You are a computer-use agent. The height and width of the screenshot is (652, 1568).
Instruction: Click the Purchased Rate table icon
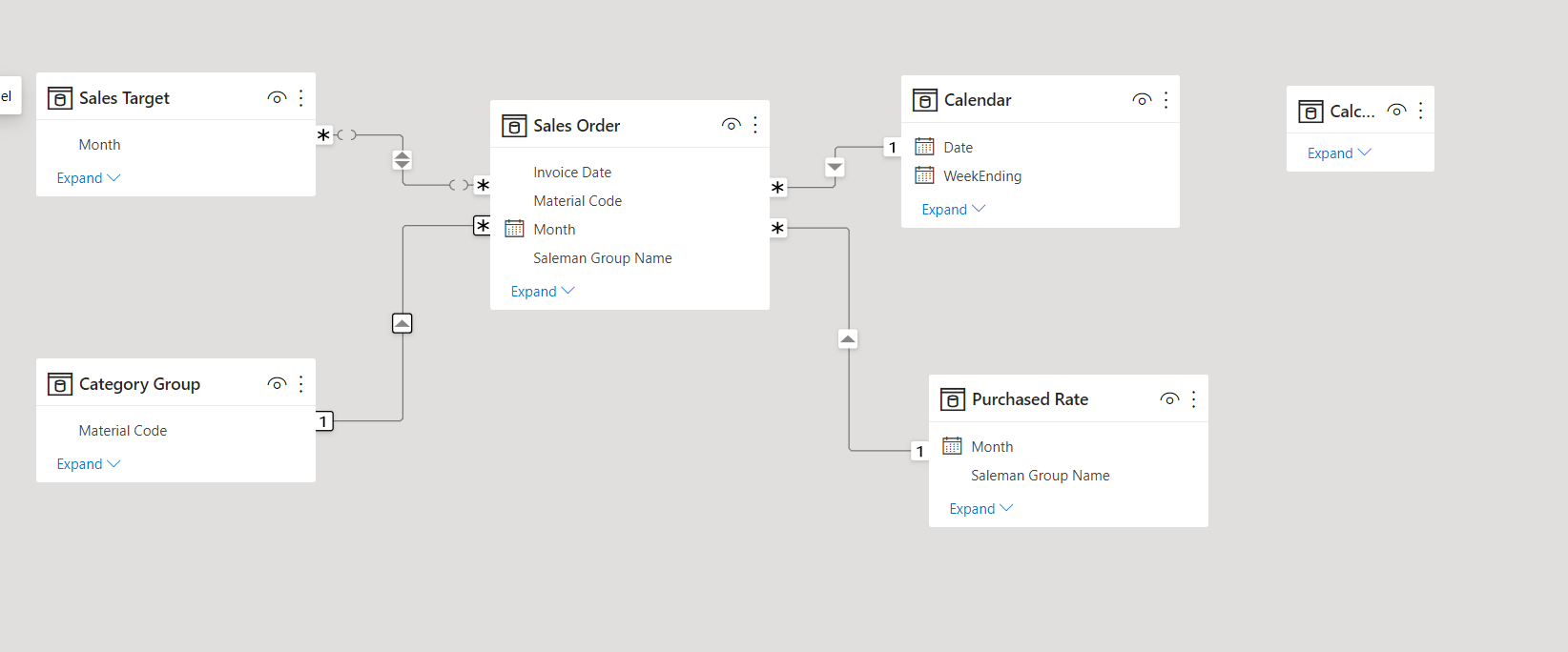[x=953, y=399]
